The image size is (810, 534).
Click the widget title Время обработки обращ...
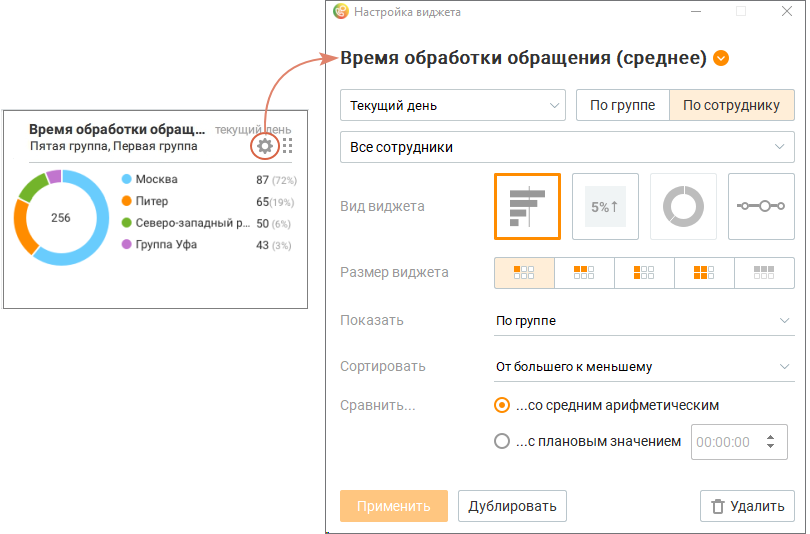click(x=117, y=129)
